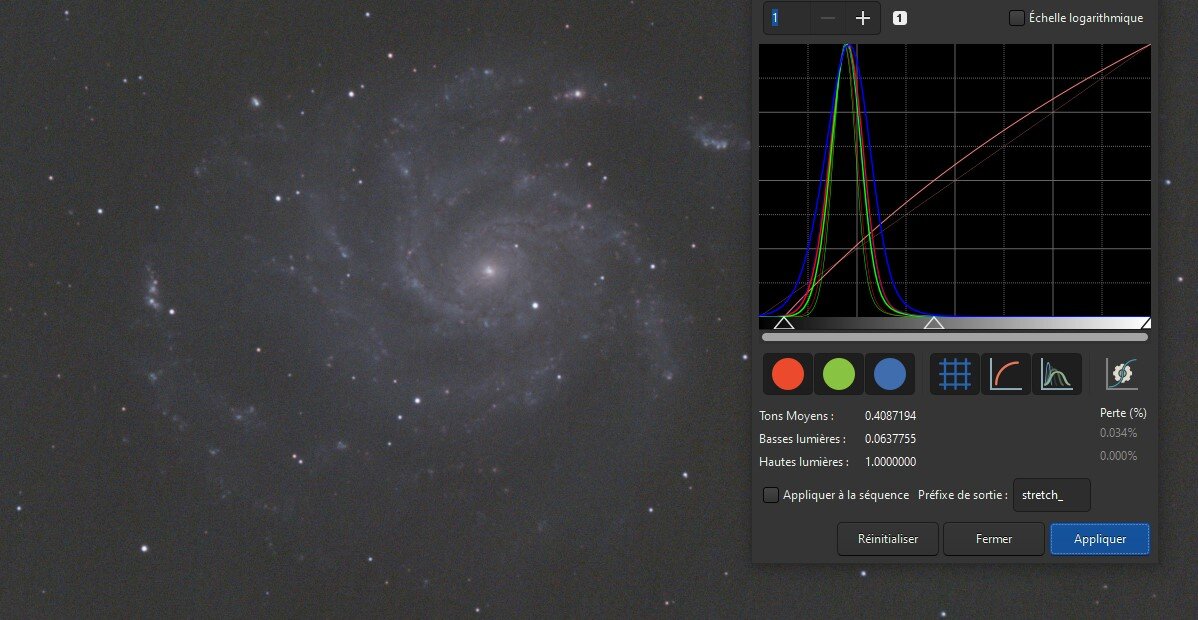Click the midtones slider triangle handle
This screenshot has width=1198, height=620.
pos(934,323)
